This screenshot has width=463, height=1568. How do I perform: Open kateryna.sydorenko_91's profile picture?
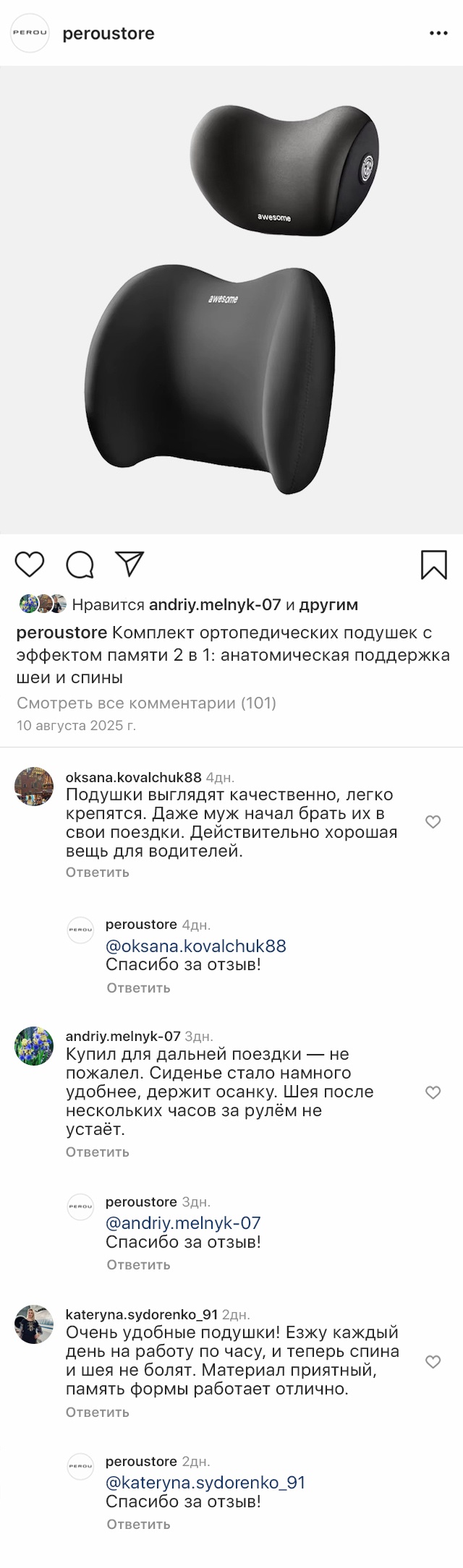point(34,1324)
